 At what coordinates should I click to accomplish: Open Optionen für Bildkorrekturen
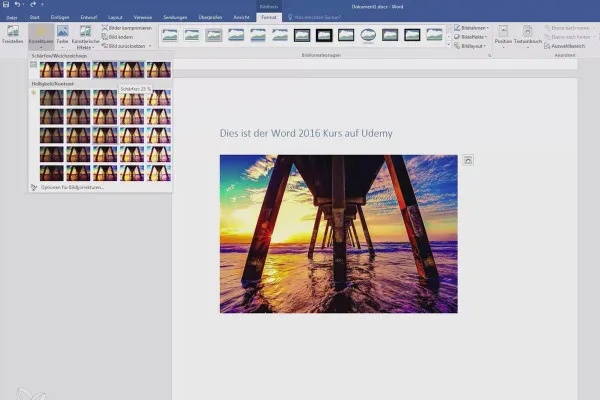pyautogui.click(x=72, y=187)
